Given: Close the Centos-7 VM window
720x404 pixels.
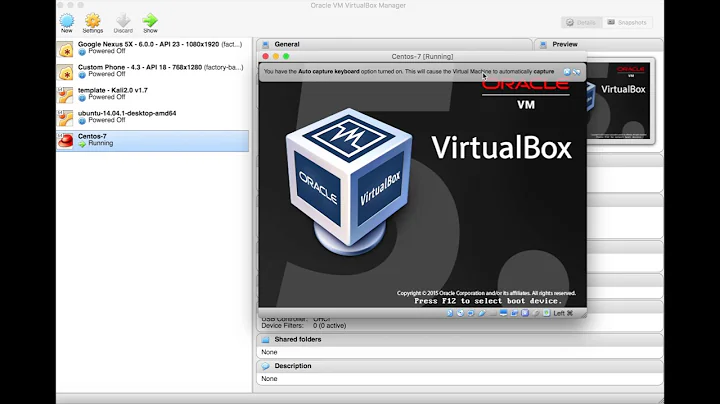Looking at the screenshot, I should pos(265,56).
